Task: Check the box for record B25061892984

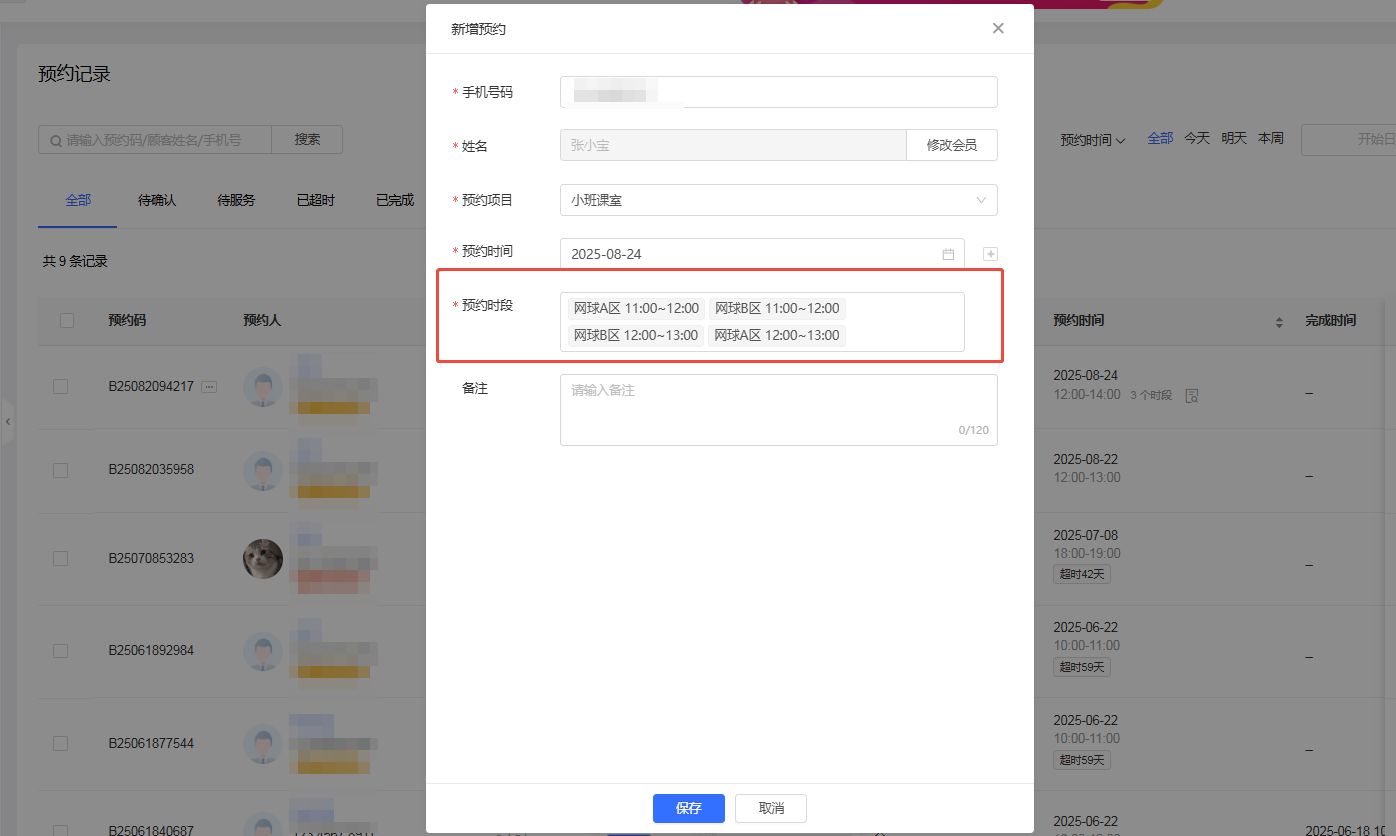Action: point(61,651)
